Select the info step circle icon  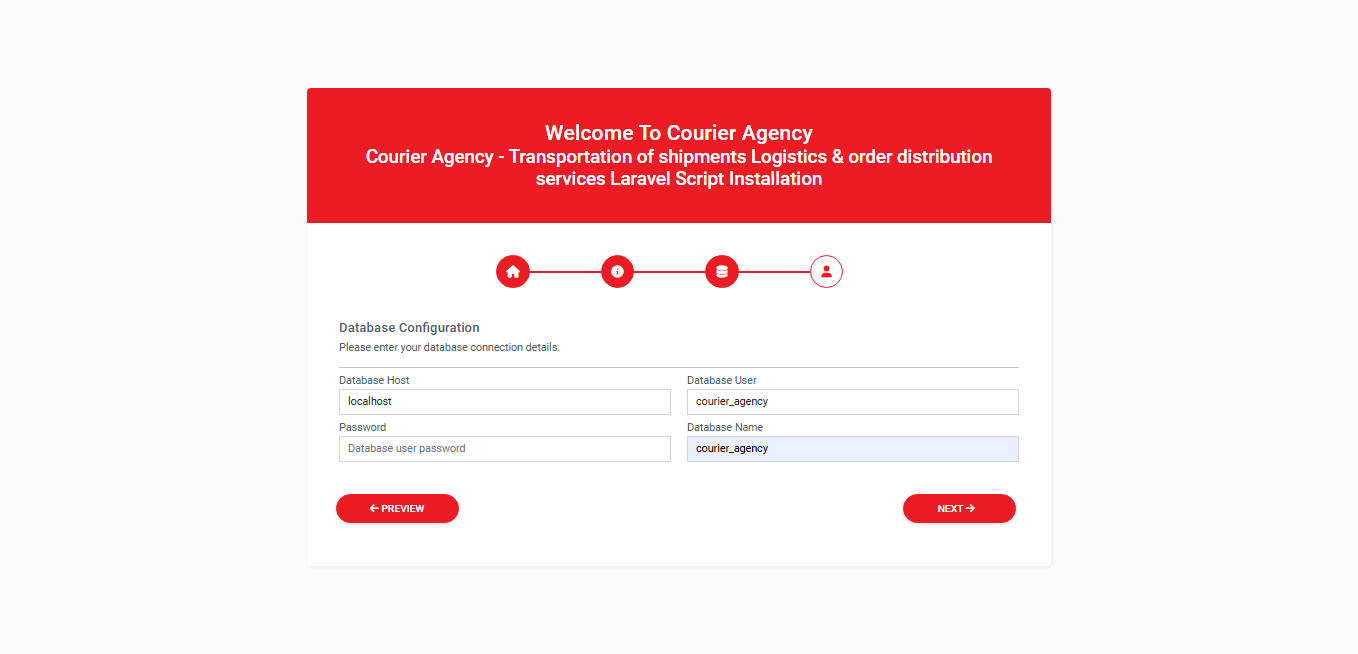pos(617,271)
